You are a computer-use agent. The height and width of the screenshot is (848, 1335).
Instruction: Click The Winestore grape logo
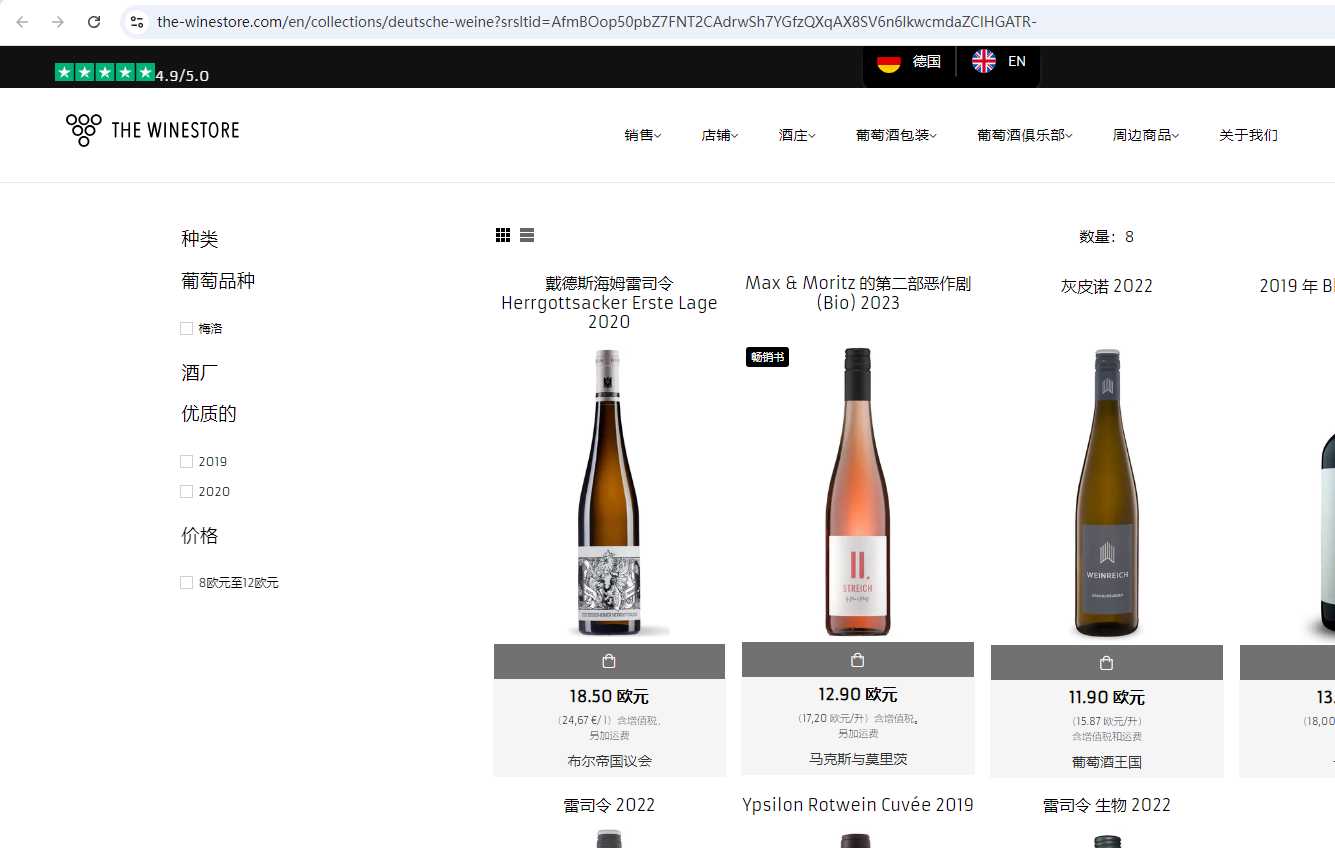(84, 130)
